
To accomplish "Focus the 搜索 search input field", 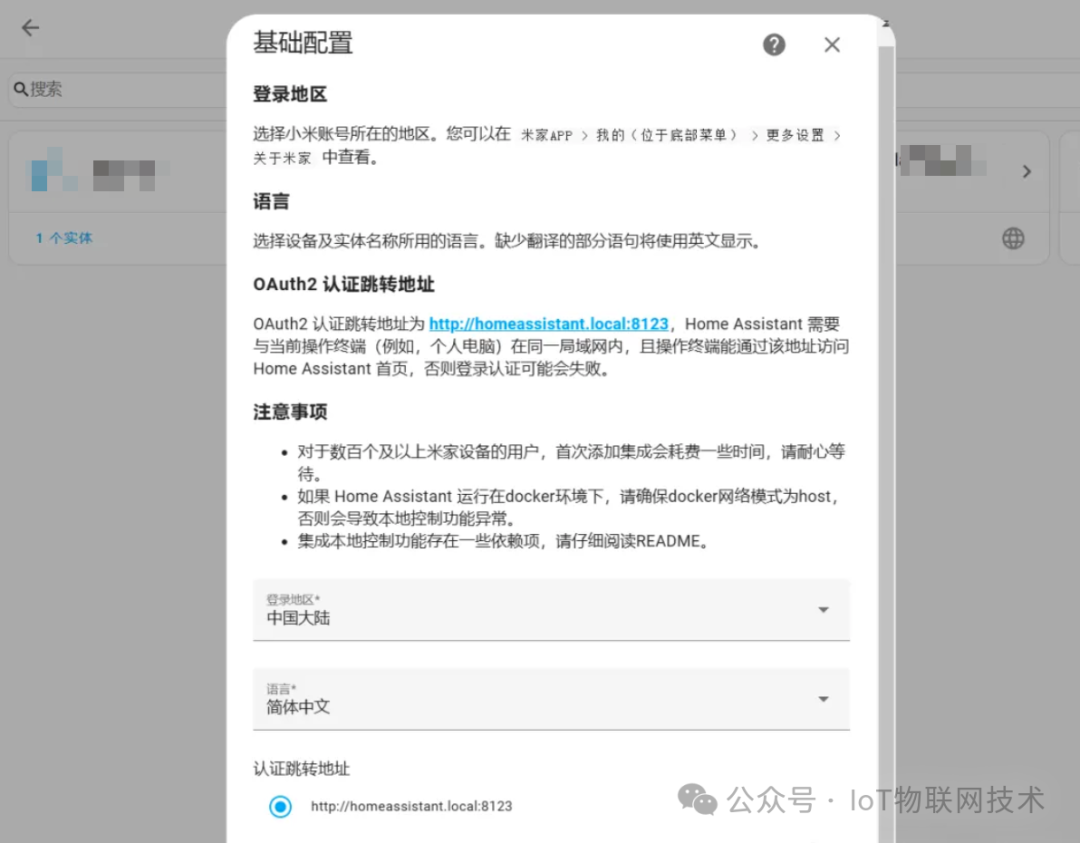I will (120, 90).
